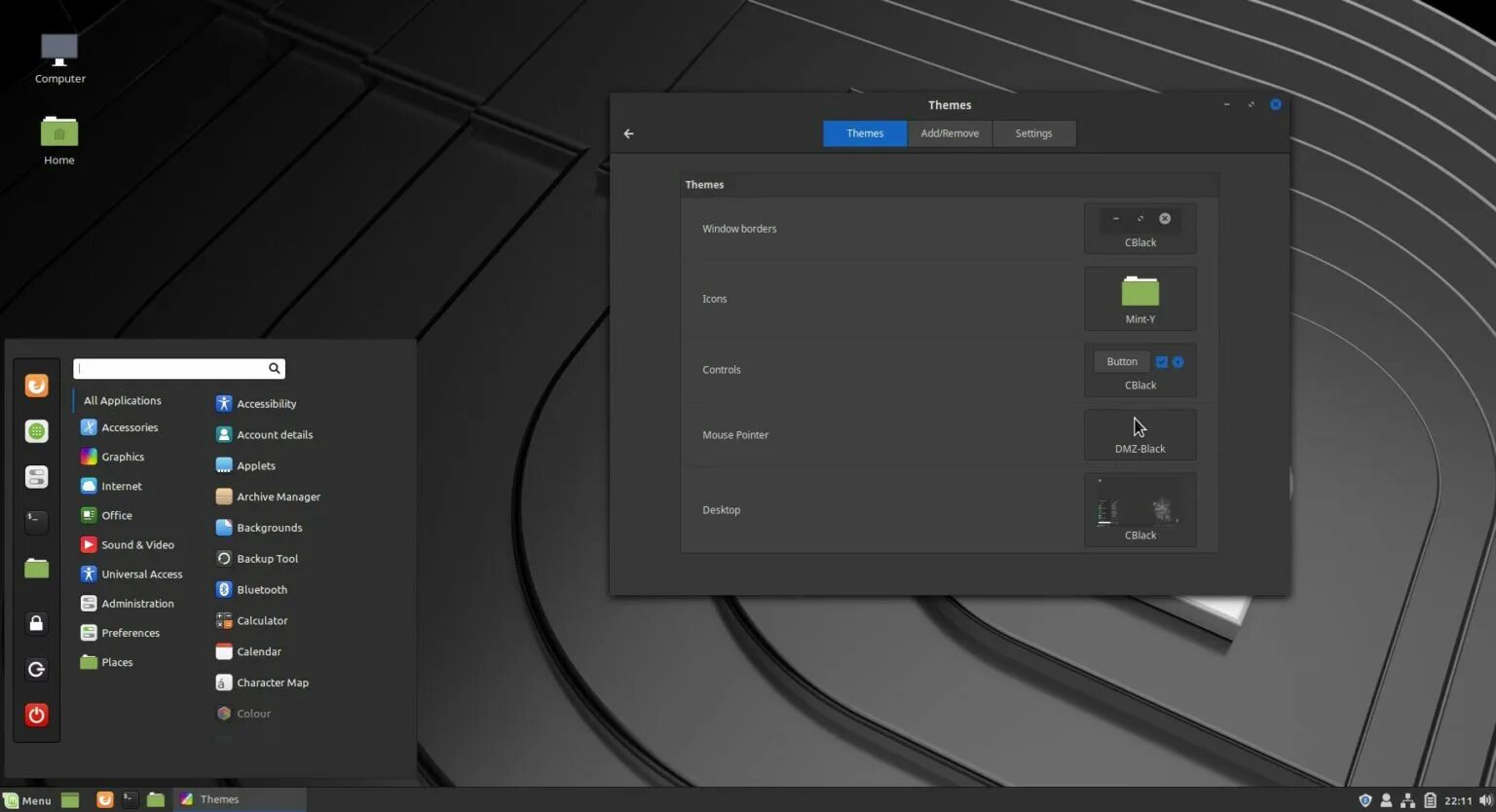Click the Themes section heading text

click(x=704, y=184)
